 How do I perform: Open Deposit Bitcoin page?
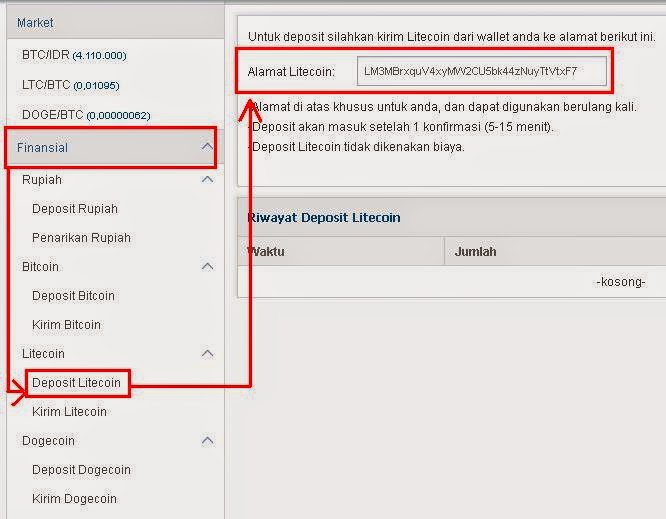tap(73, 296)
